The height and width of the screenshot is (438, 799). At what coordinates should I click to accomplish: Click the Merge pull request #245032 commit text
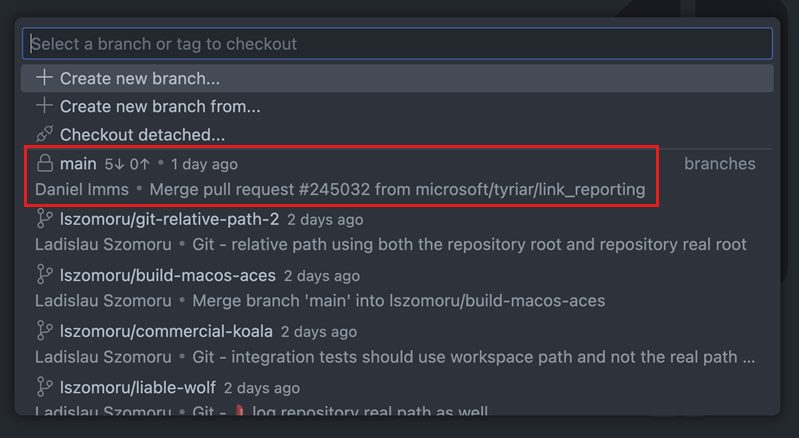pos(418,189)
